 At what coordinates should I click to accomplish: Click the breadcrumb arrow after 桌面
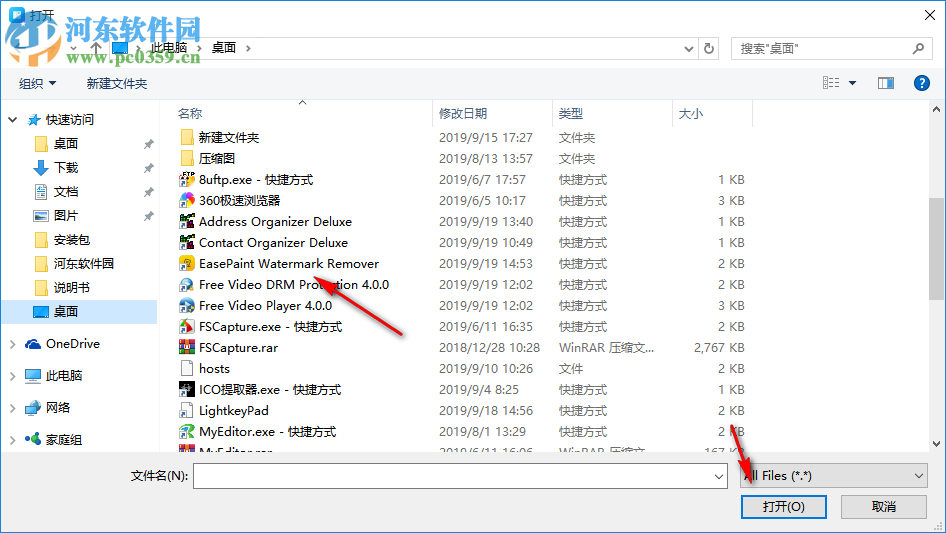(x=248, y=48)
